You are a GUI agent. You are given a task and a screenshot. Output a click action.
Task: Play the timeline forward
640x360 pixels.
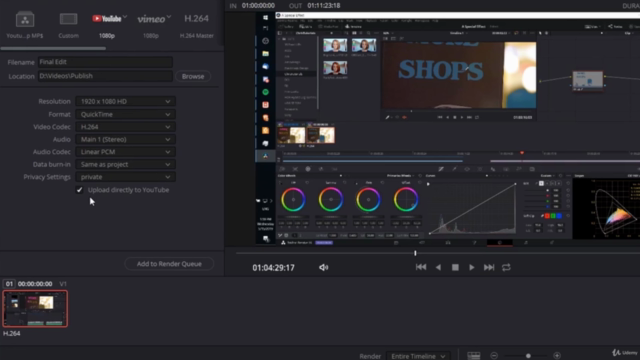(x=471, y=267)
